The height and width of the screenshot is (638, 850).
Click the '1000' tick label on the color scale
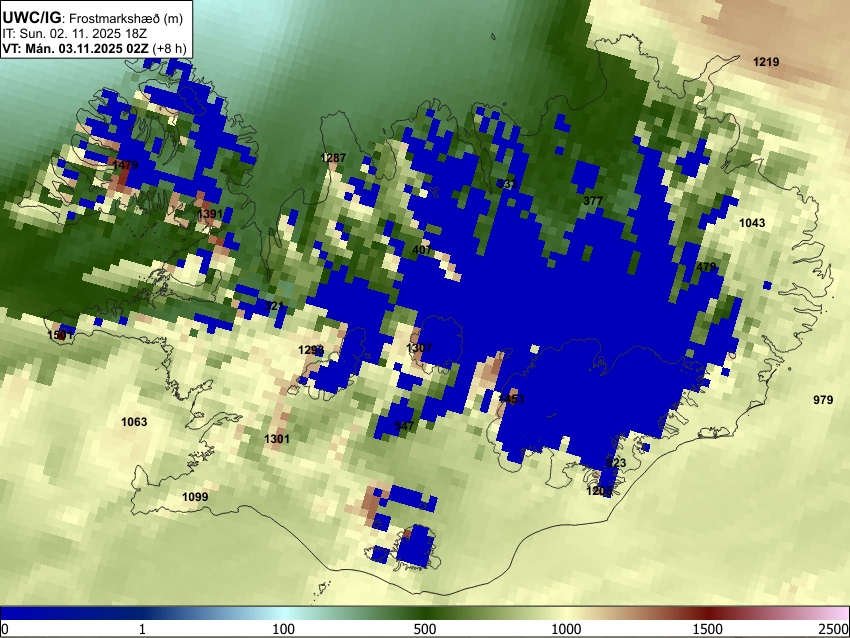pyautogui.click(x=566, y=629)
